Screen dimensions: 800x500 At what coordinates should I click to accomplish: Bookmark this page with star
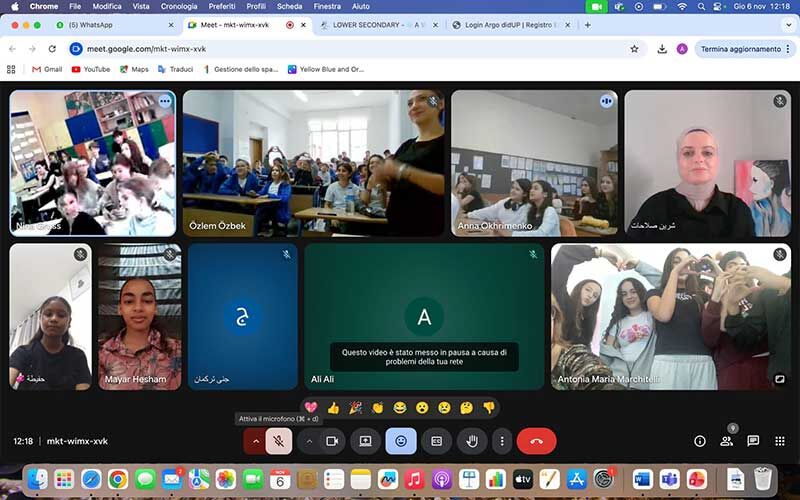[x=634, y=49]
